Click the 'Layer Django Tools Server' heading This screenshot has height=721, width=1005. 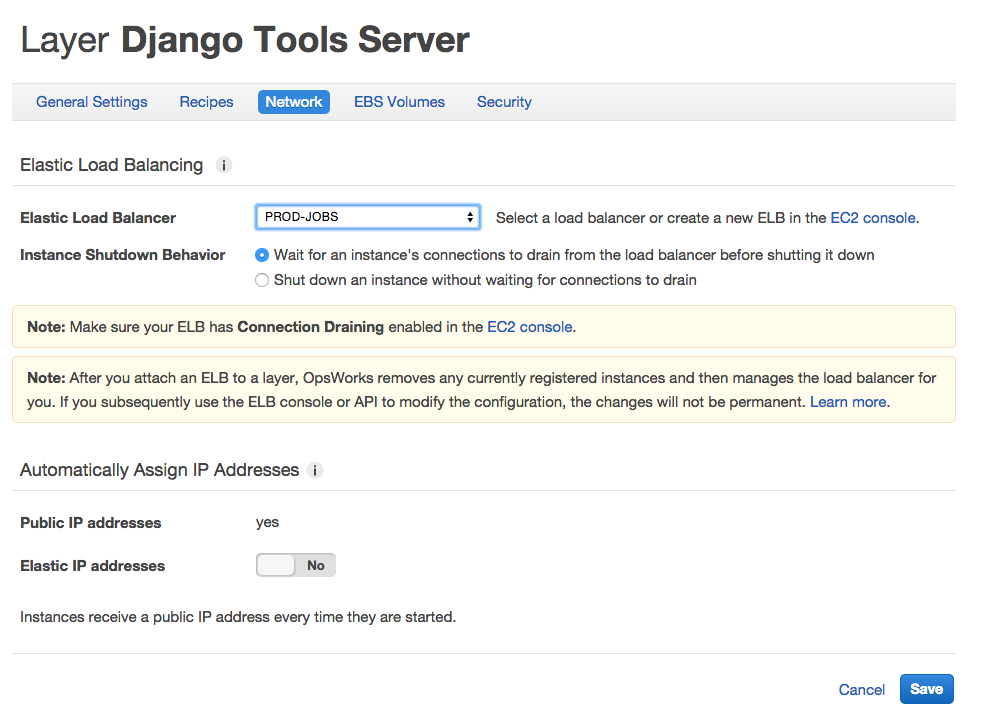point(245,40)
